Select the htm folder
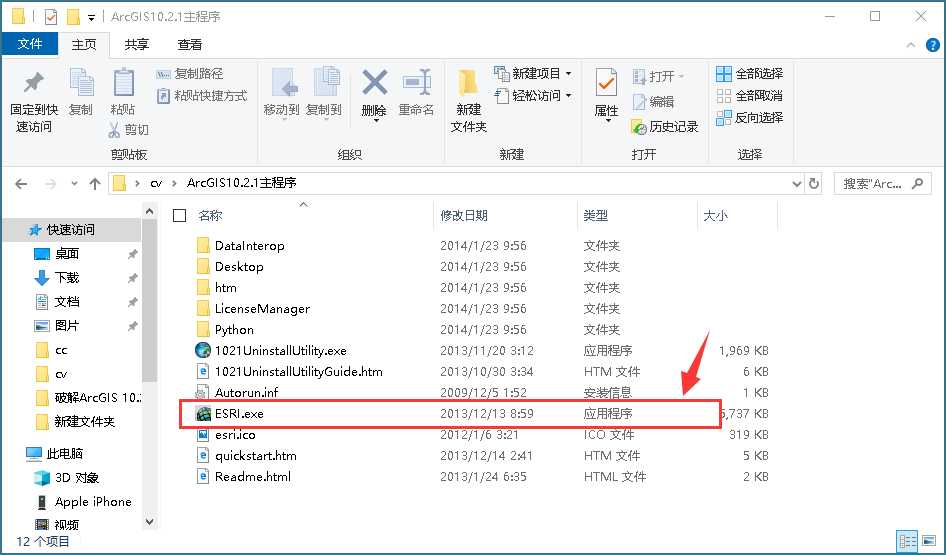946x555 pixels. [226, 288]
